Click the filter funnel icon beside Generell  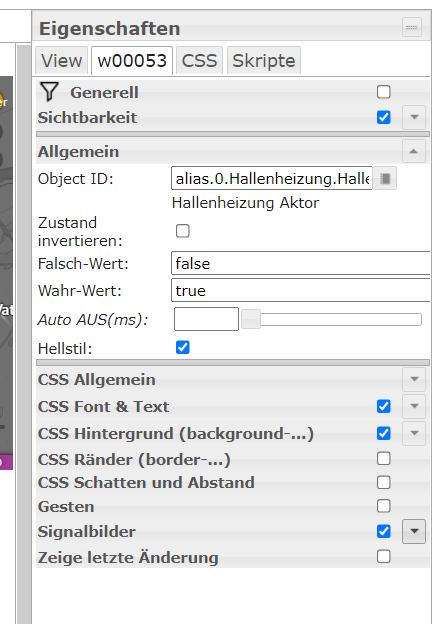pyautogui.click(x=49, y=92)
